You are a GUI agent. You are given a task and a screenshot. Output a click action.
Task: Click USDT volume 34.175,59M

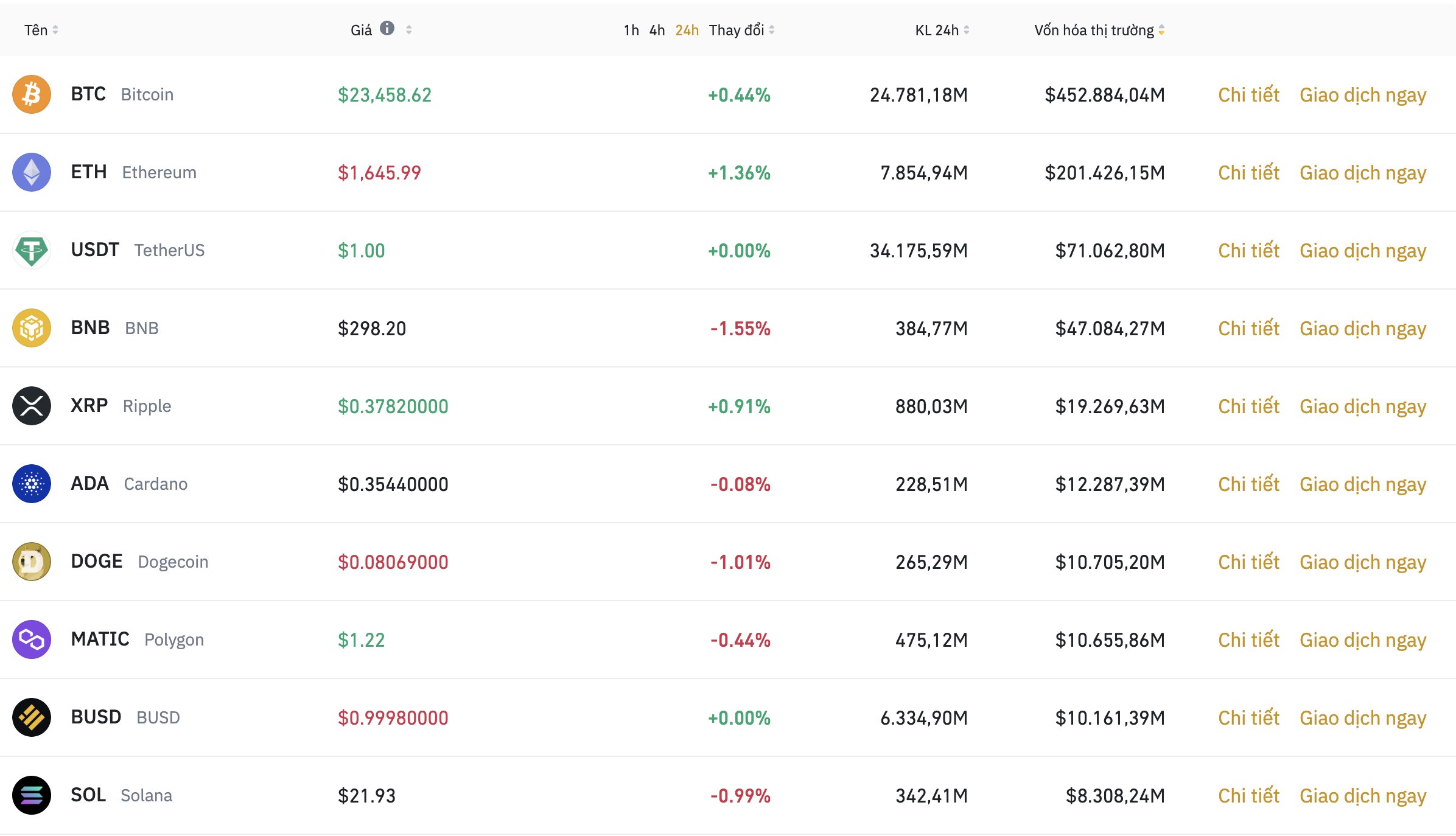point(919,251)
